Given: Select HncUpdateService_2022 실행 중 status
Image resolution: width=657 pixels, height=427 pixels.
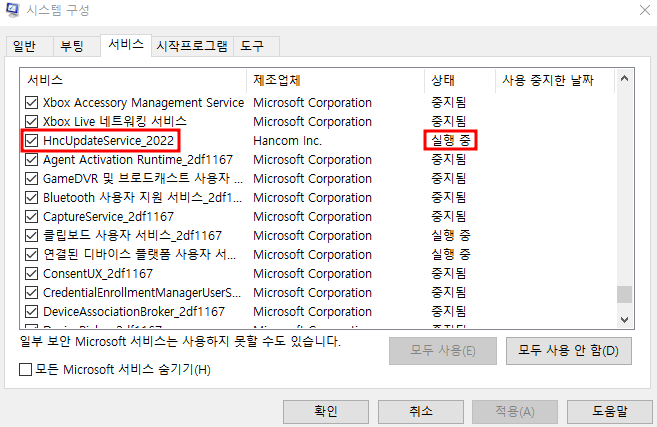Looking at the screenshot, I should (x=451, y=140).
